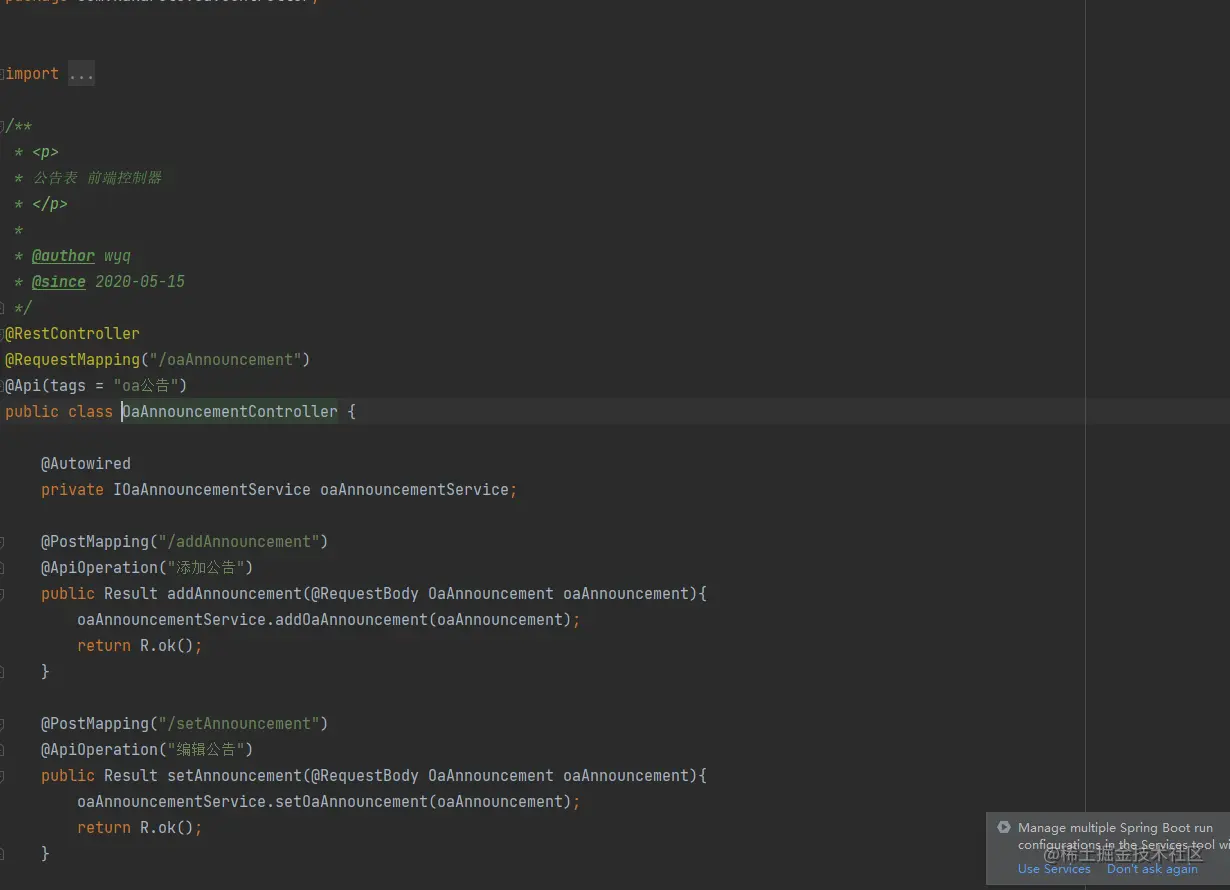The height and width of the screenshot is (890, 1230).
Task: Click the OaAnnouncementController class name
Action: (x=230, y=412)
